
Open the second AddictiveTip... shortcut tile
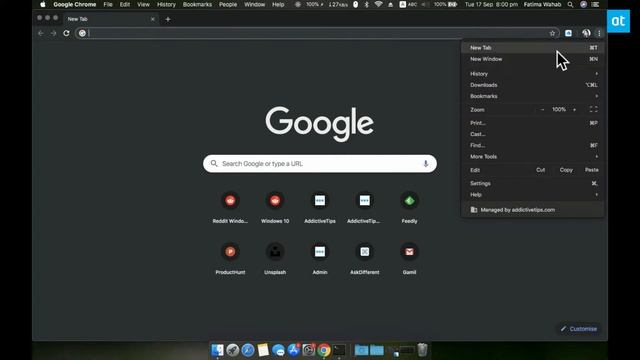coord(364,208)
